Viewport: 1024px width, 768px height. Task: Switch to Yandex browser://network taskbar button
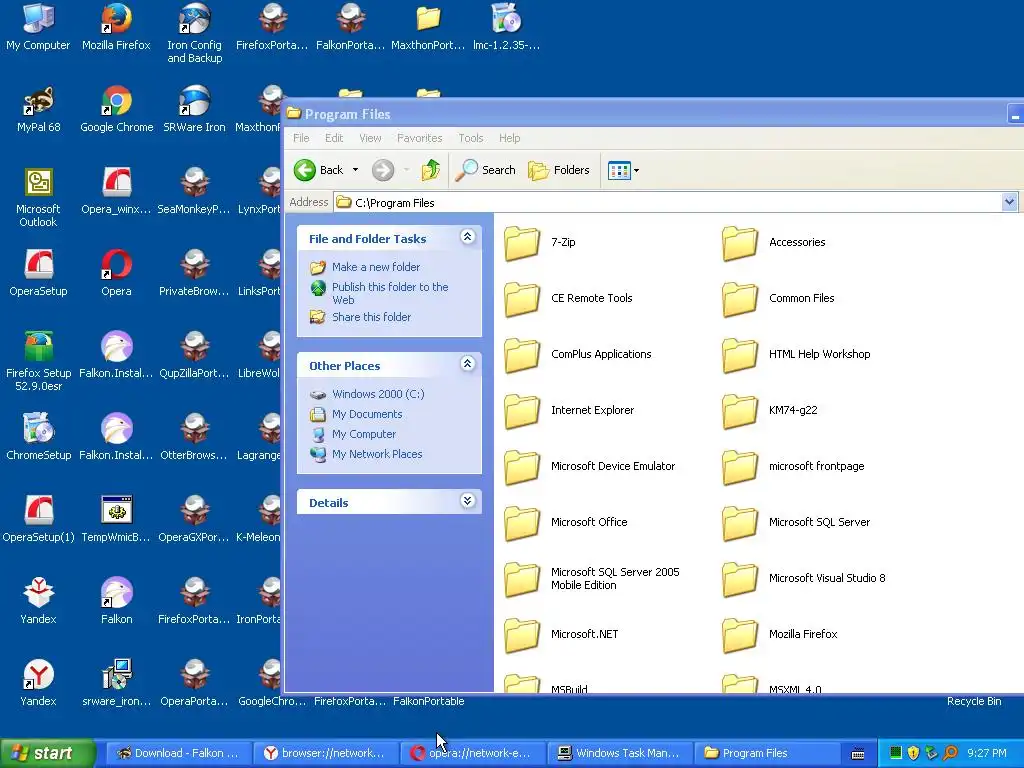point(325,753)
